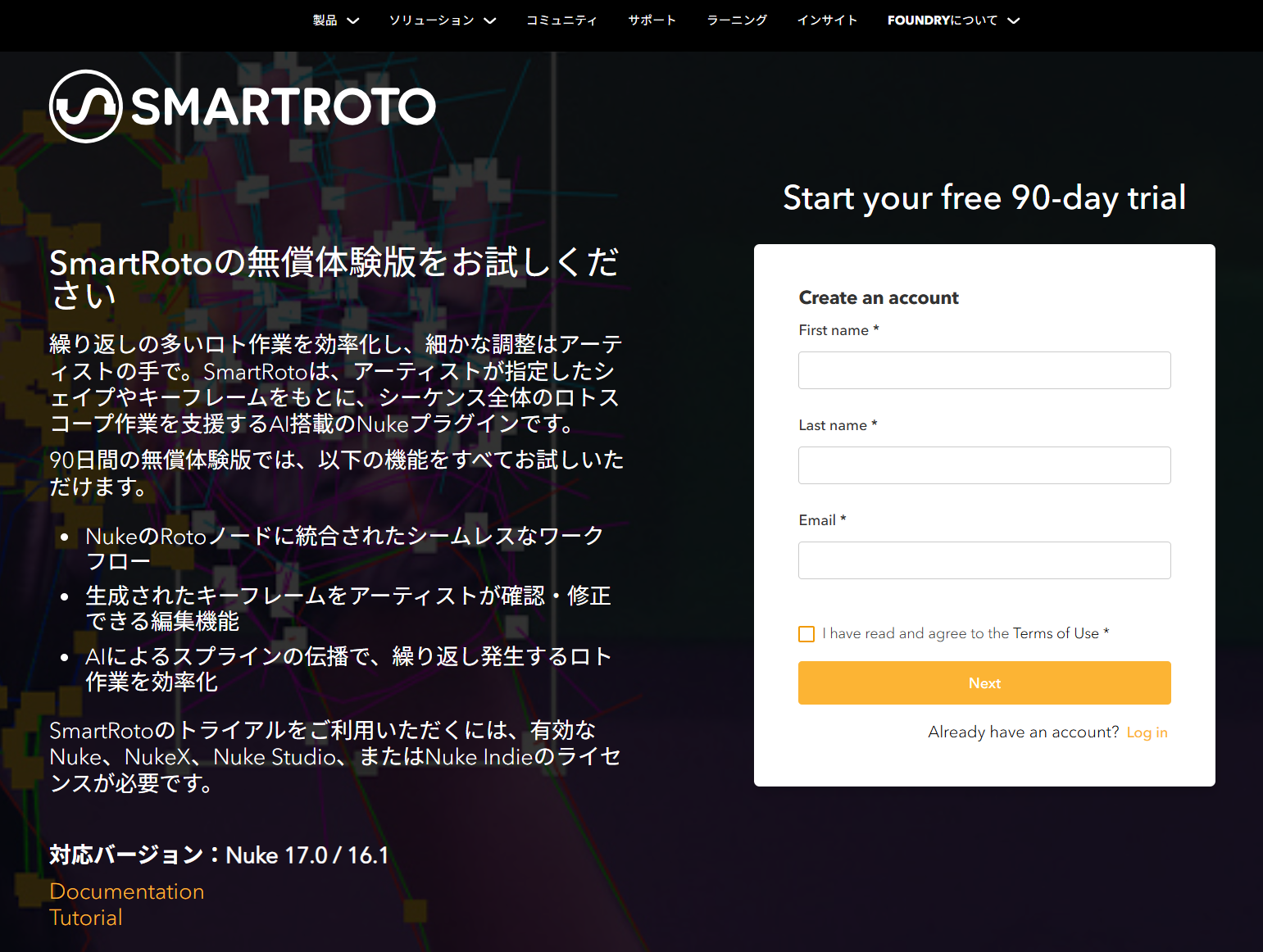This screenshot has width=1263, height=952.
Task: Click the SmartRoto circular logo icon
Action: click(86, 107)
